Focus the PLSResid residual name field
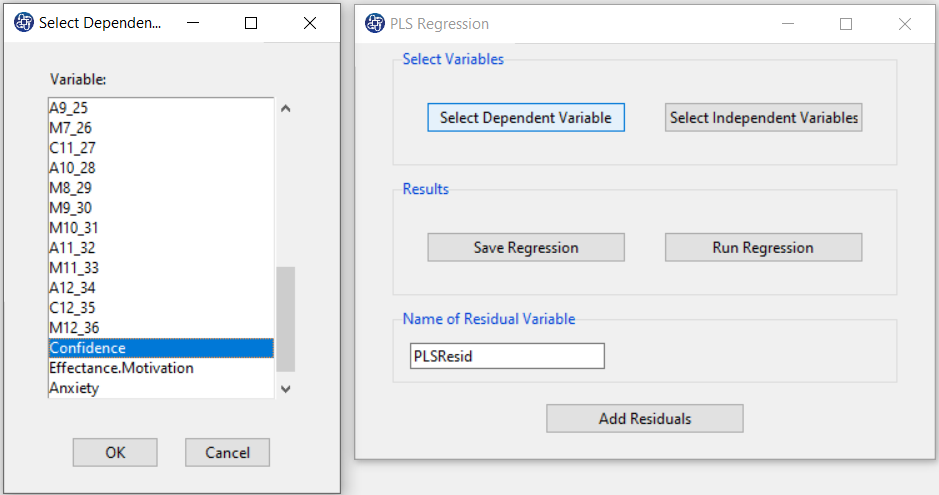 coord(507,356)
